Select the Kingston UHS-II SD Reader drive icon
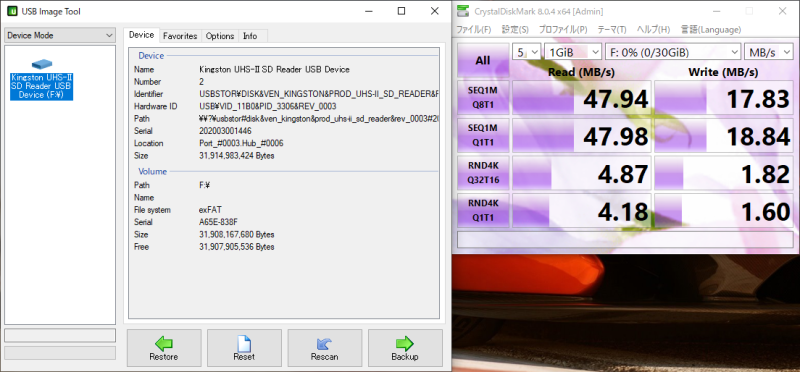This screenshot has width=800, height=372. [42, 81]
